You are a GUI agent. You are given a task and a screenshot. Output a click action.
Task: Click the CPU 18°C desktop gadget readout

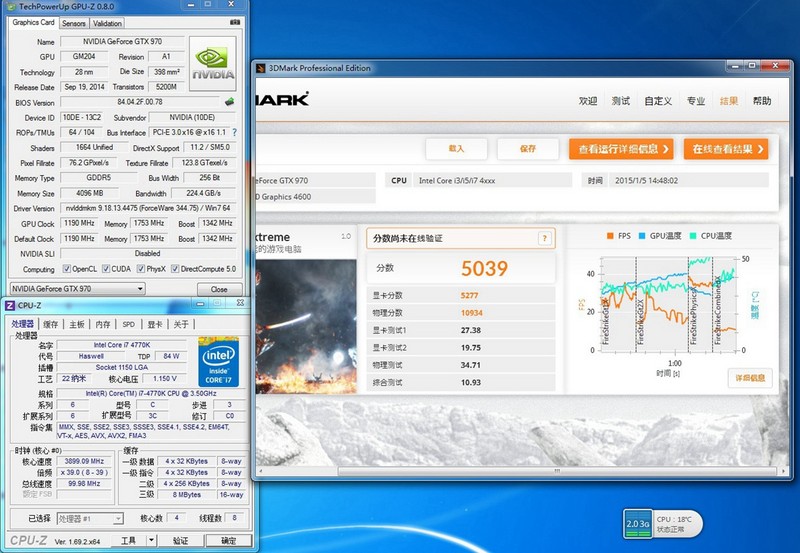point(673,519)
